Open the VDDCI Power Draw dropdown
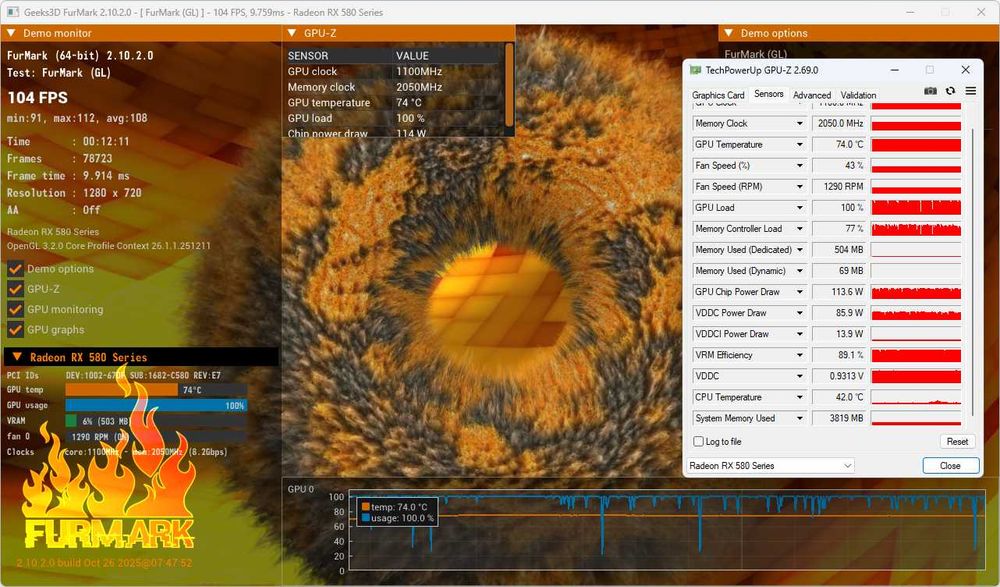 click(x=799, y=334)
